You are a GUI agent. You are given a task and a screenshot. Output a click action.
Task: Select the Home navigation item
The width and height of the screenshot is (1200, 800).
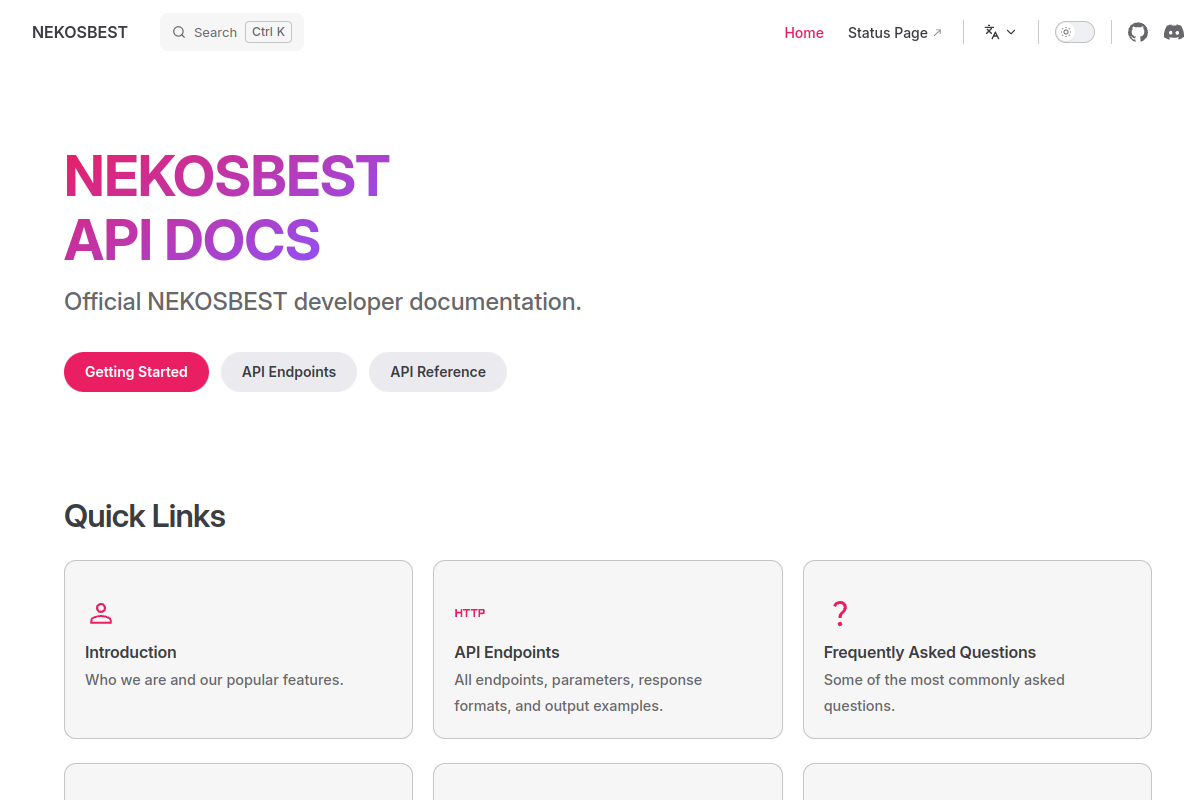(804, 32)
